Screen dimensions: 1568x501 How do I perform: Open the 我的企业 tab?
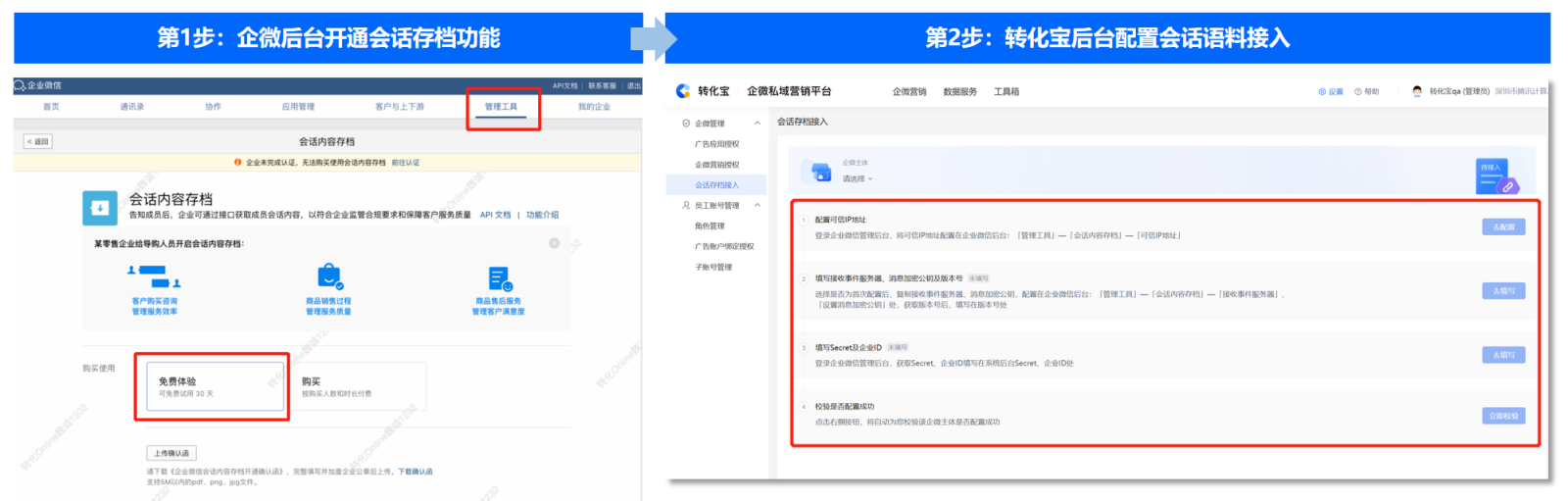point(594,106)
